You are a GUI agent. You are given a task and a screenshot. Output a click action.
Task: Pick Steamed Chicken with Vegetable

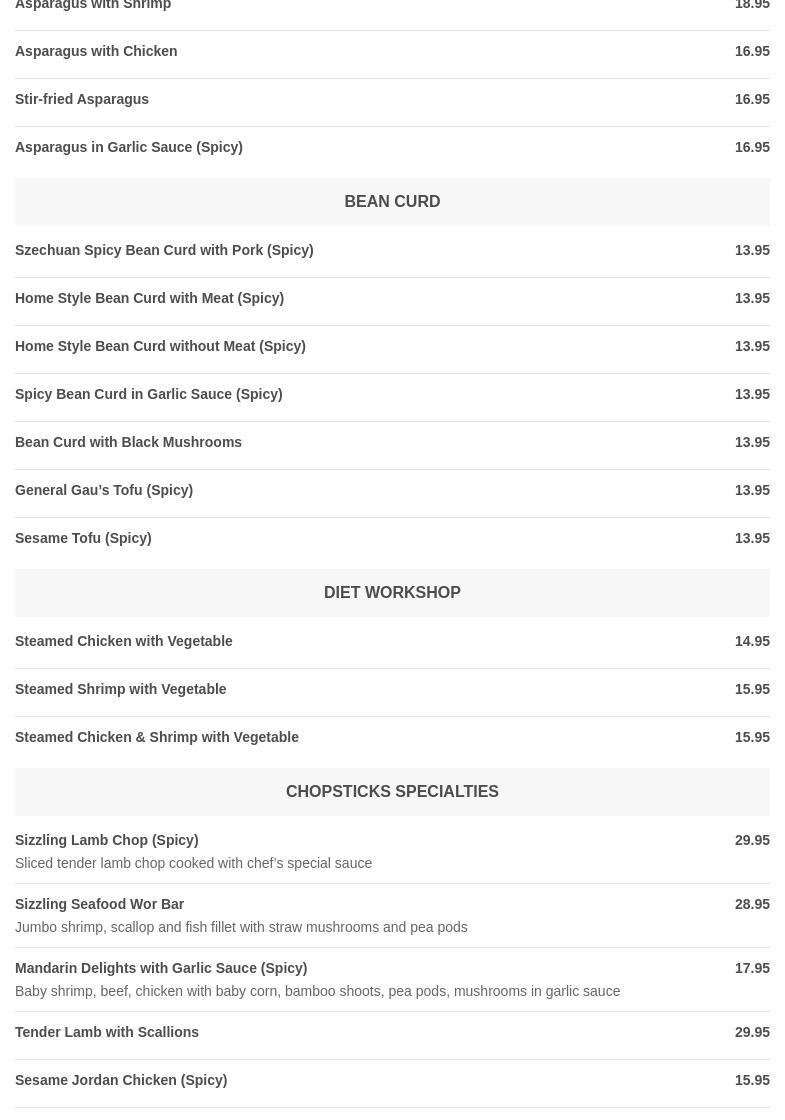tap(124, 641)
